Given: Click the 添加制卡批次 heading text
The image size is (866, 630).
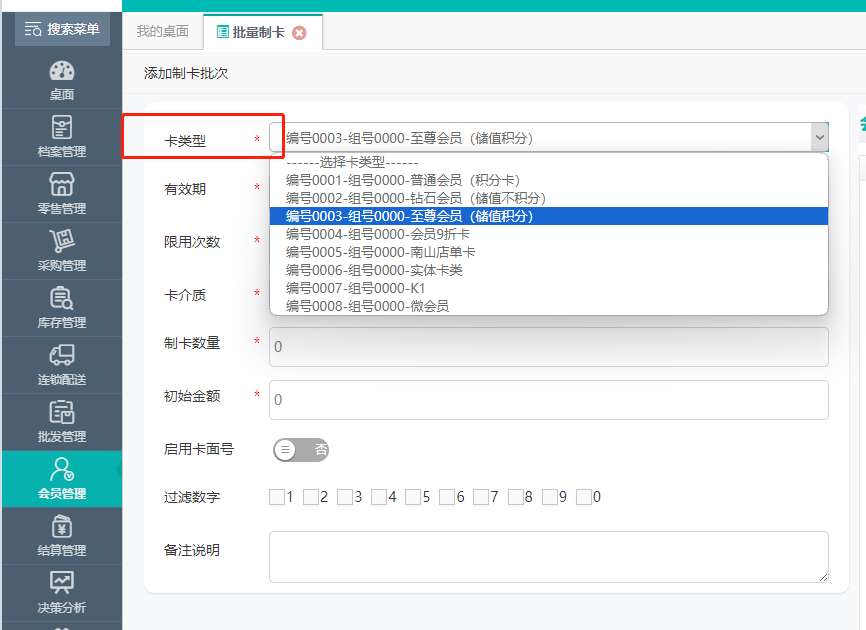Looking at the screenshot, I should point(186,73).
